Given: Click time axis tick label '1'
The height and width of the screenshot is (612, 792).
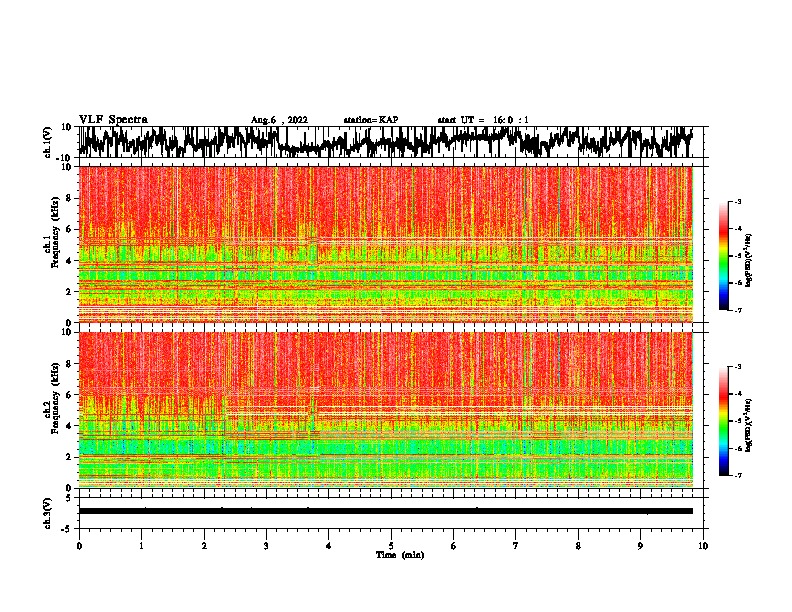Looking at the screenshot, I should 141,546.
